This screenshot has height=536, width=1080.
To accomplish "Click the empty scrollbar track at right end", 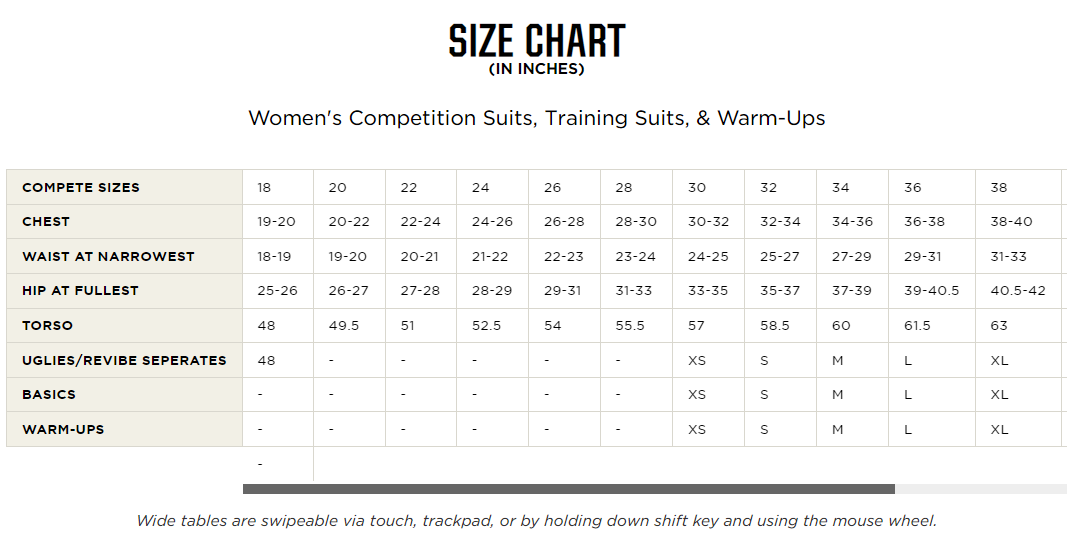I will pos(981,489).
